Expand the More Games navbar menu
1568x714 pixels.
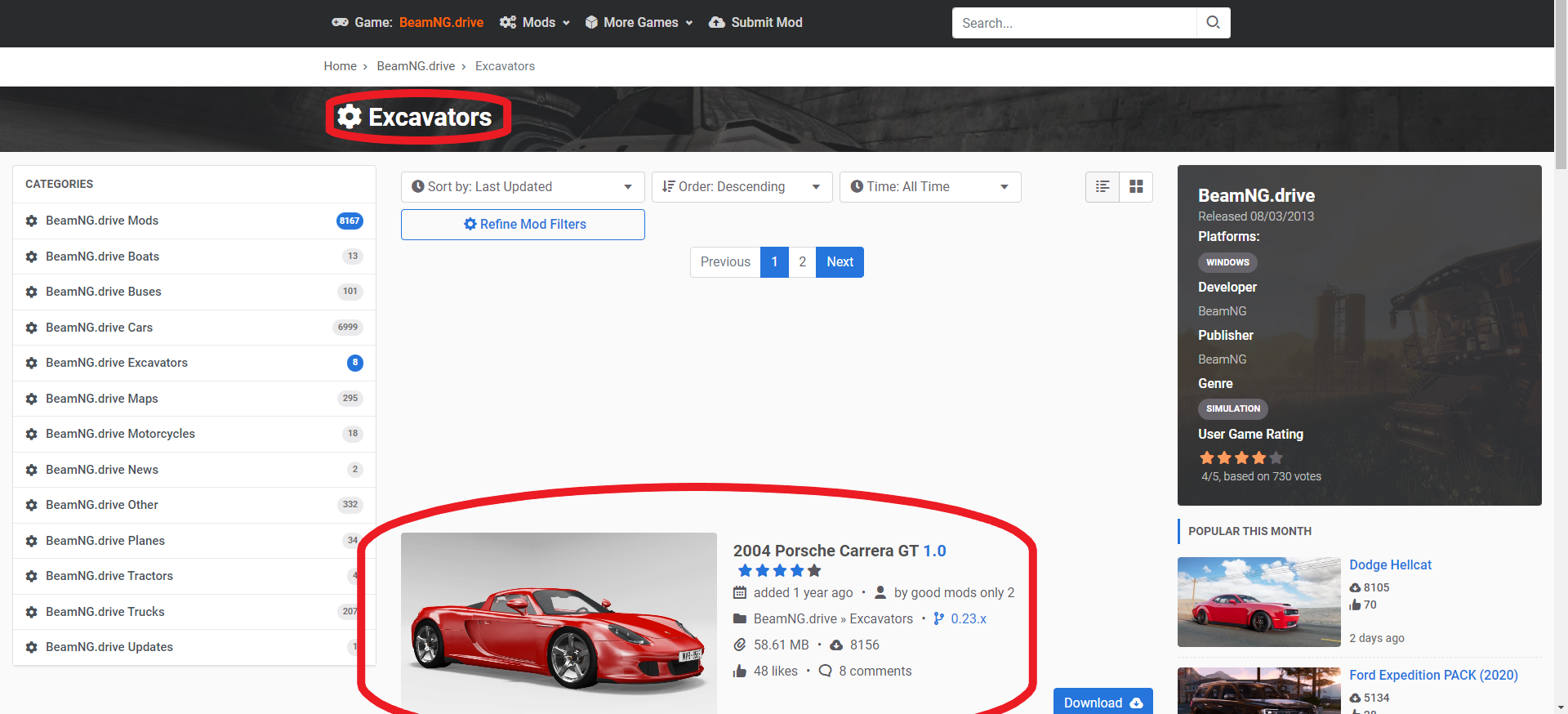(639, 23)
